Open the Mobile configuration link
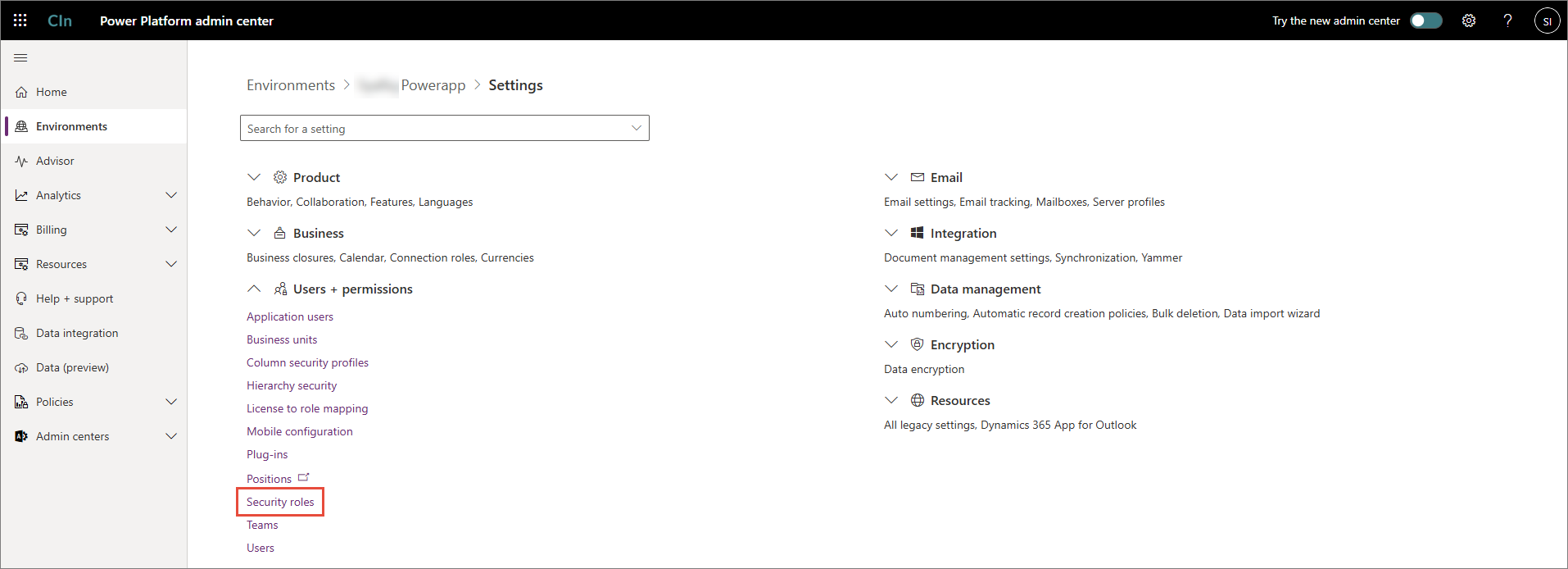The image size is (1568, 569). click(300, 431)
